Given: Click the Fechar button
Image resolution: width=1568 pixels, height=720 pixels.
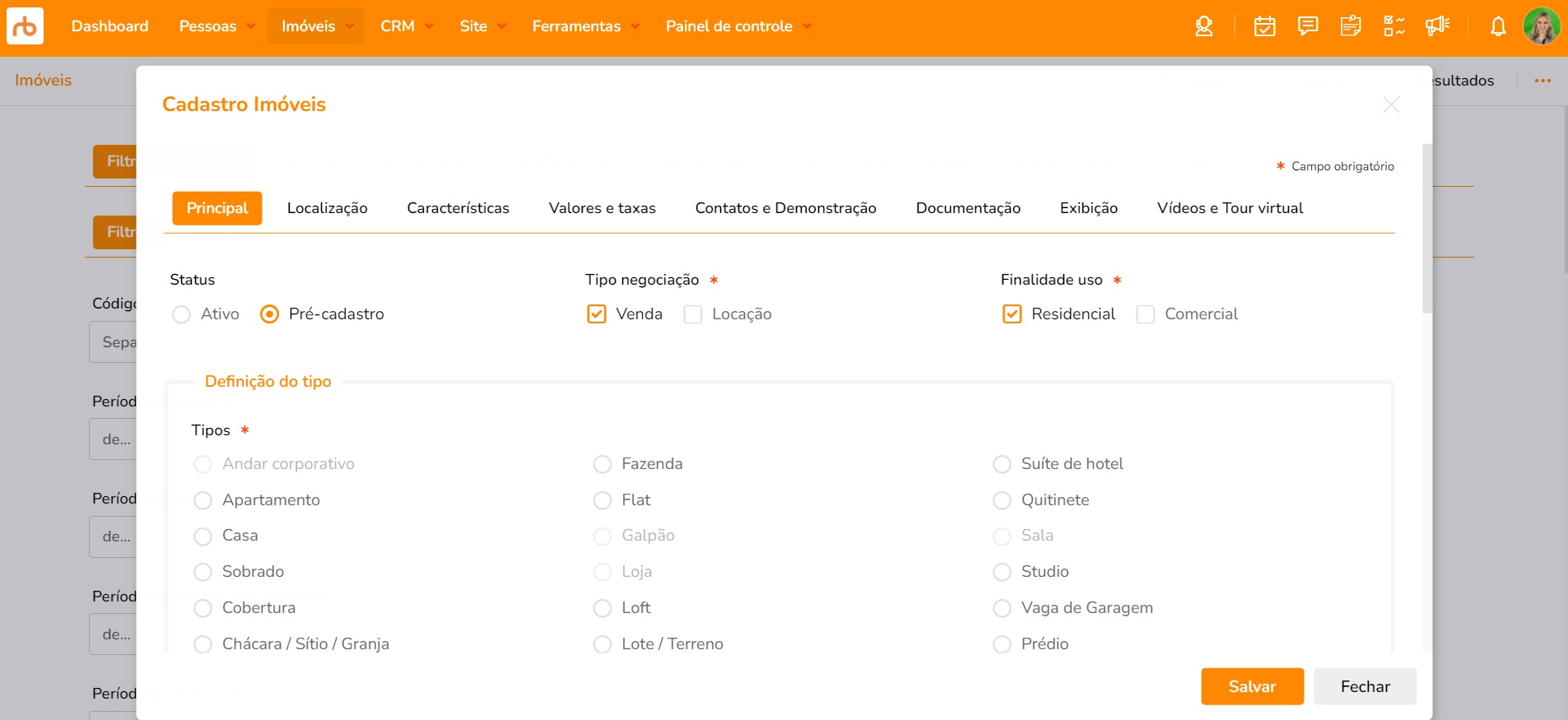Looking at the screenshot, I should pyautogui.click(x=1365, y=686).
